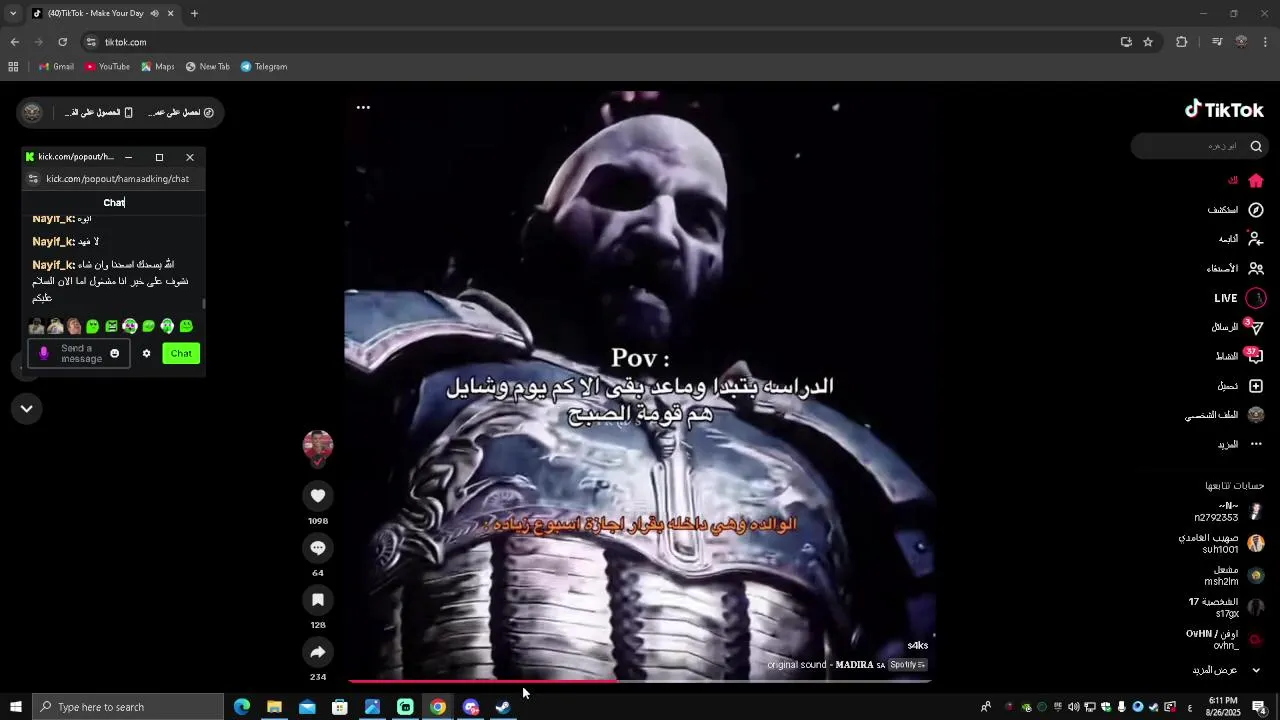Viewport: 1280px width, 720px height.
Task: Open the Friends sidebar icon
Action: click(x=1256, y=268)
